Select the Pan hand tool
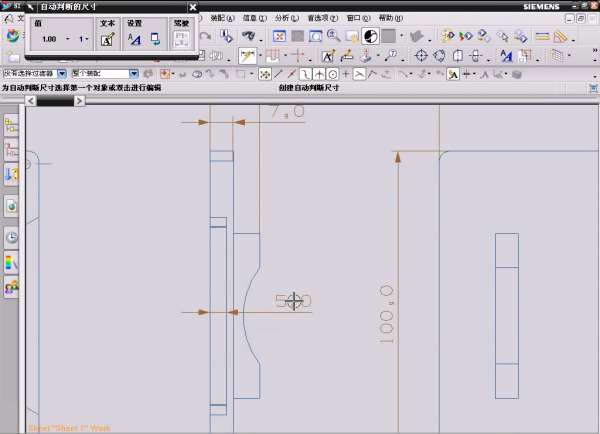Viewport: 600px width, 434px height. pyautogui.click(x=351, y=36)
